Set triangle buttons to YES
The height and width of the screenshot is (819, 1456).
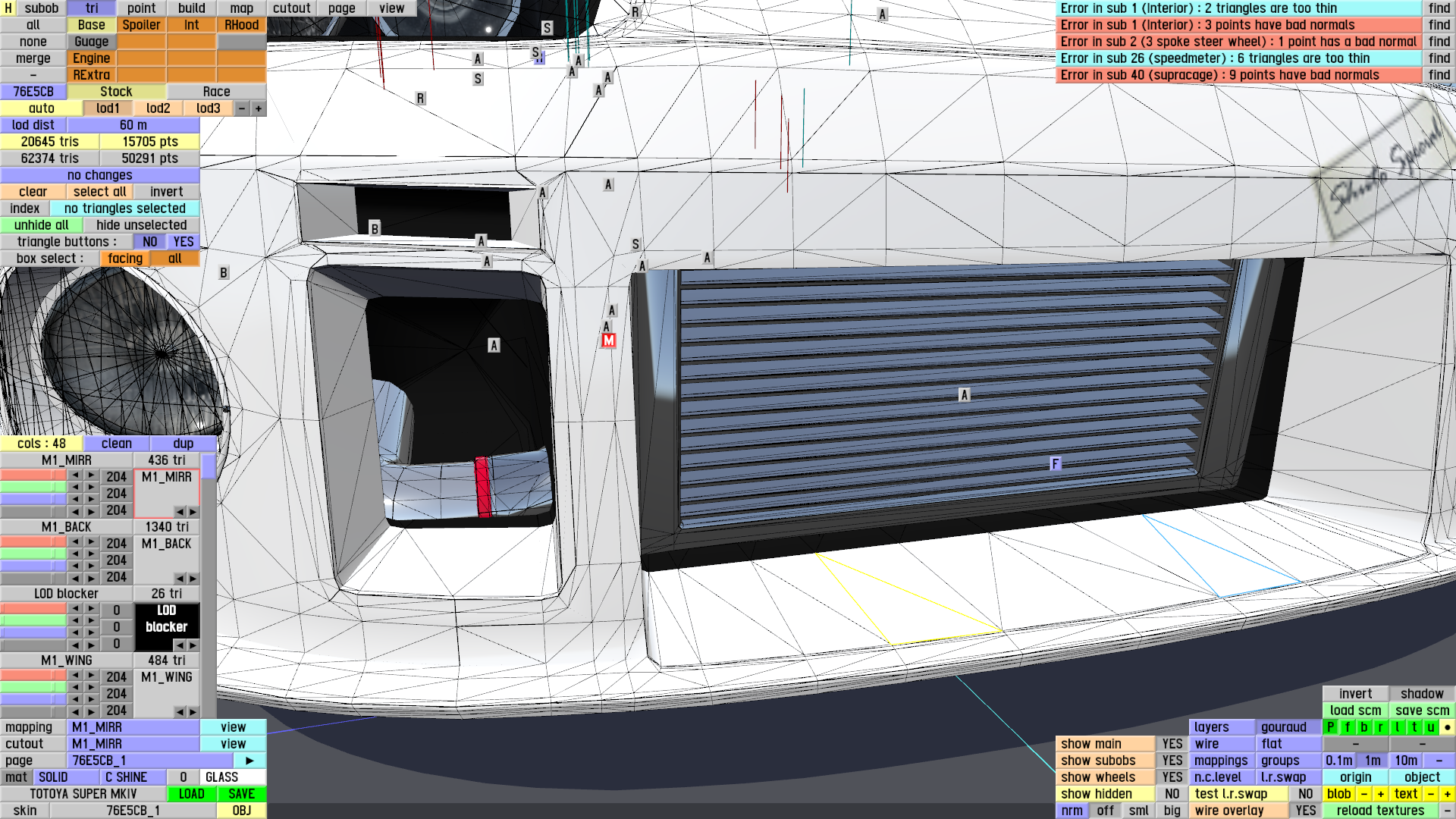coord(184,242)
